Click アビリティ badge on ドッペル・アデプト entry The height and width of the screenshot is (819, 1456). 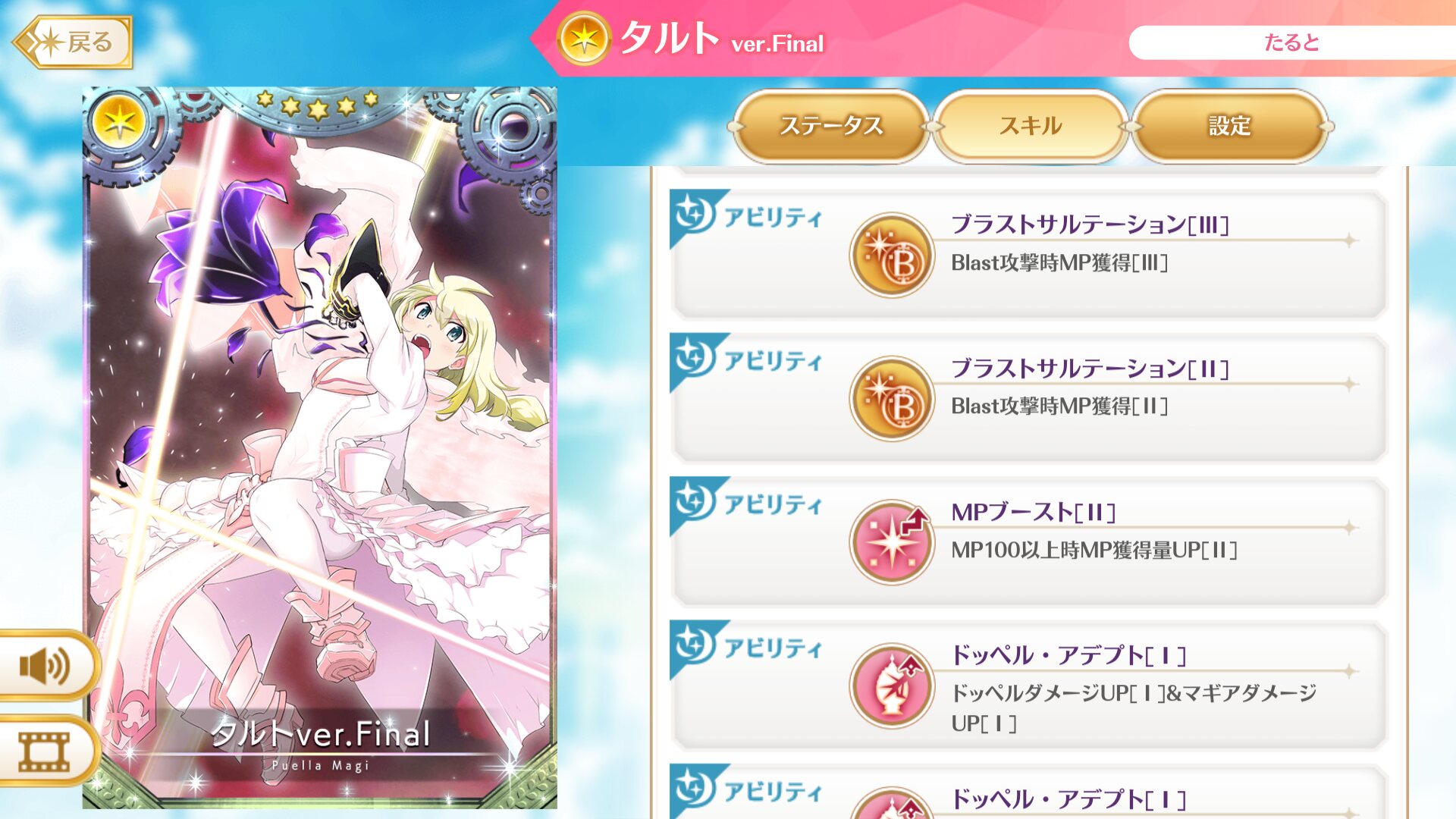tap(747, 647)
